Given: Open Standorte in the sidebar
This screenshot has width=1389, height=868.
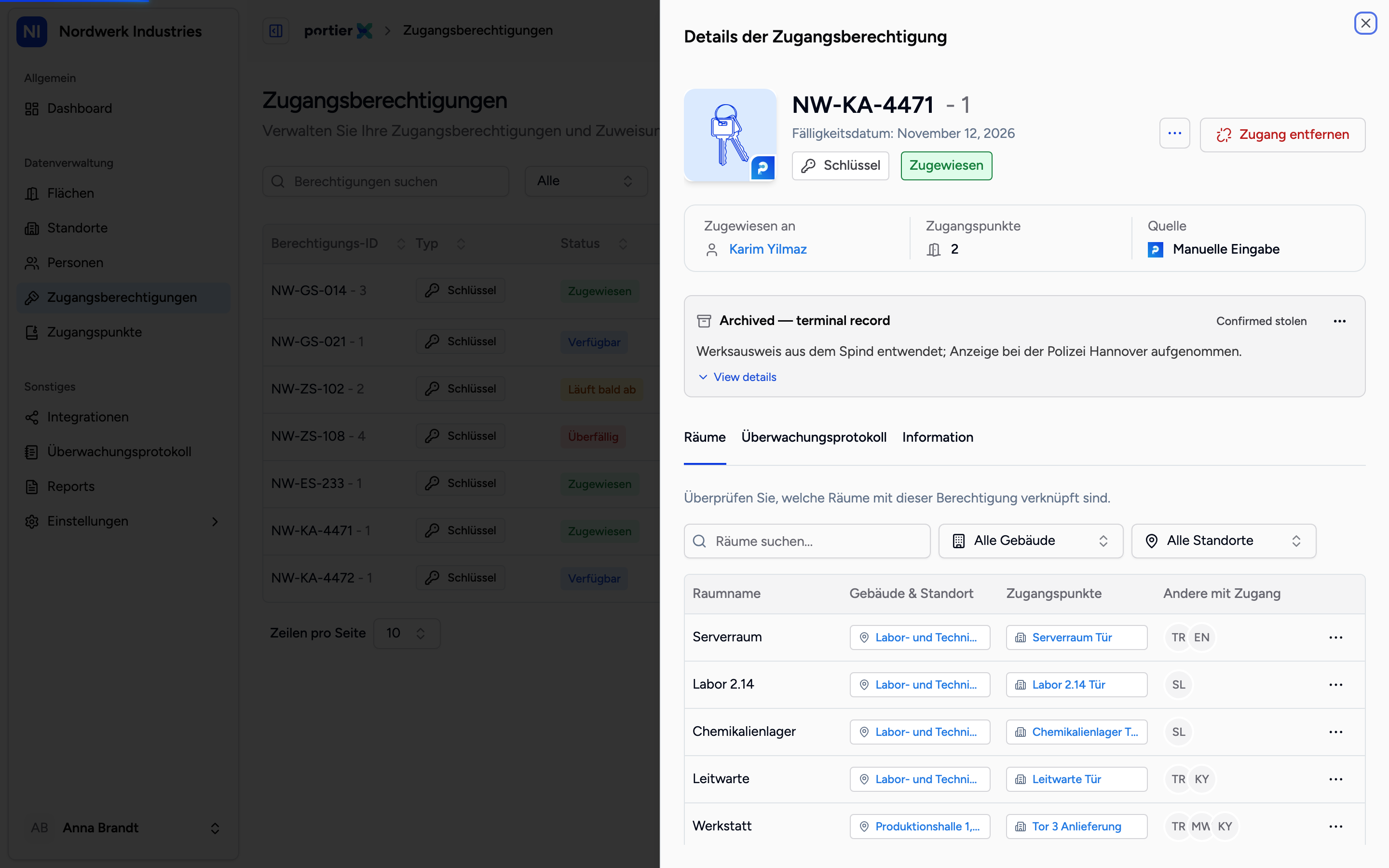Looking at the screenshot, I should pos(123,228).
